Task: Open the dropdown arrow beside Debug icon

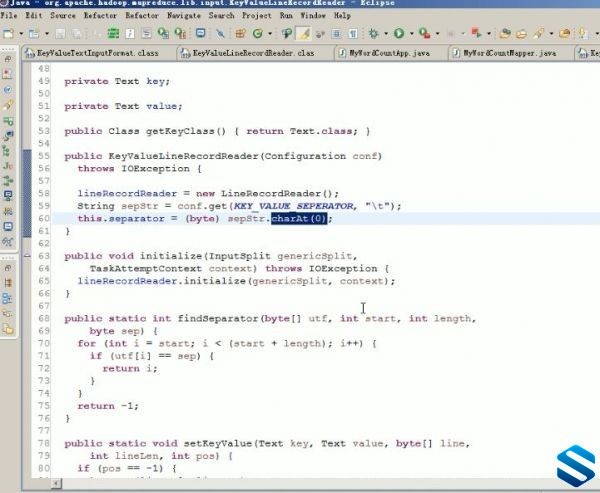Action: (386, 34)
